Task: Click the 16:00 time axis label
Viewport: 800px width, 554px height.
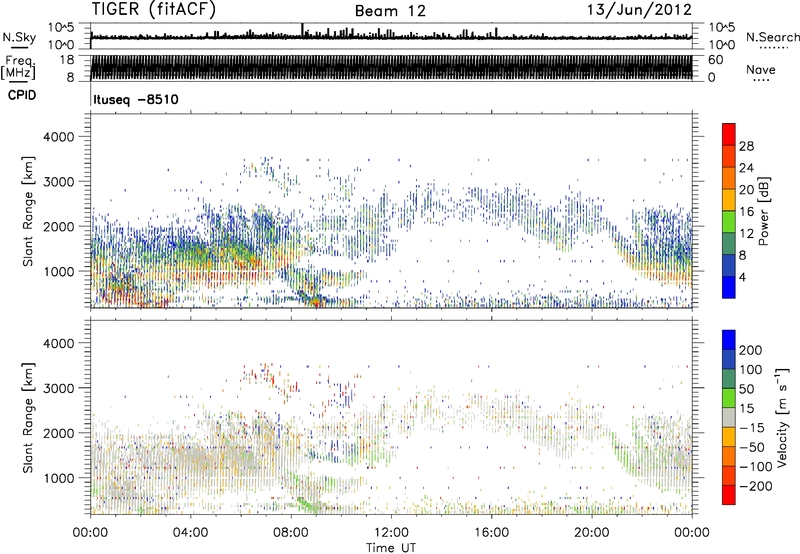Action: click(491, 533)
